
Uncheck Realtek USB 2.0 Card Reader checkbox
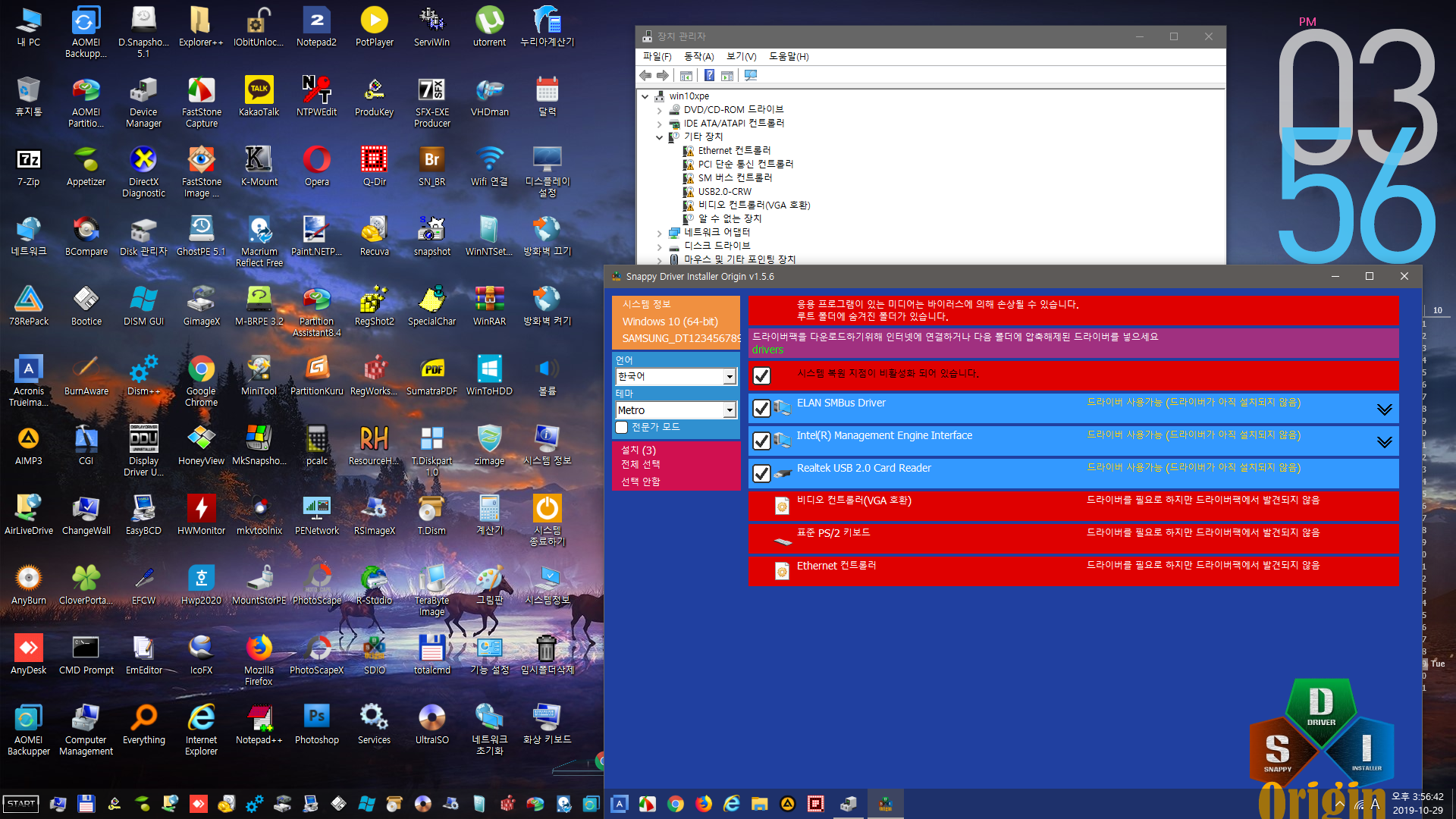[x=762, y=473]
